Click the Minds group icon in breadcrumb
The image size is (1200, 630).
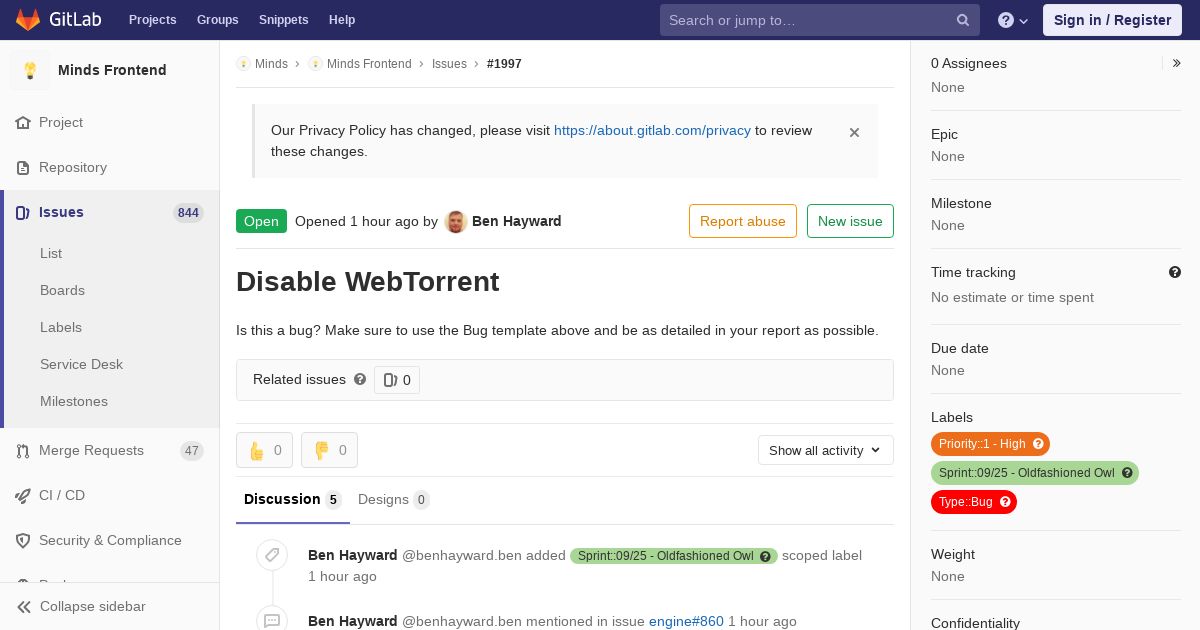[243, 64]
